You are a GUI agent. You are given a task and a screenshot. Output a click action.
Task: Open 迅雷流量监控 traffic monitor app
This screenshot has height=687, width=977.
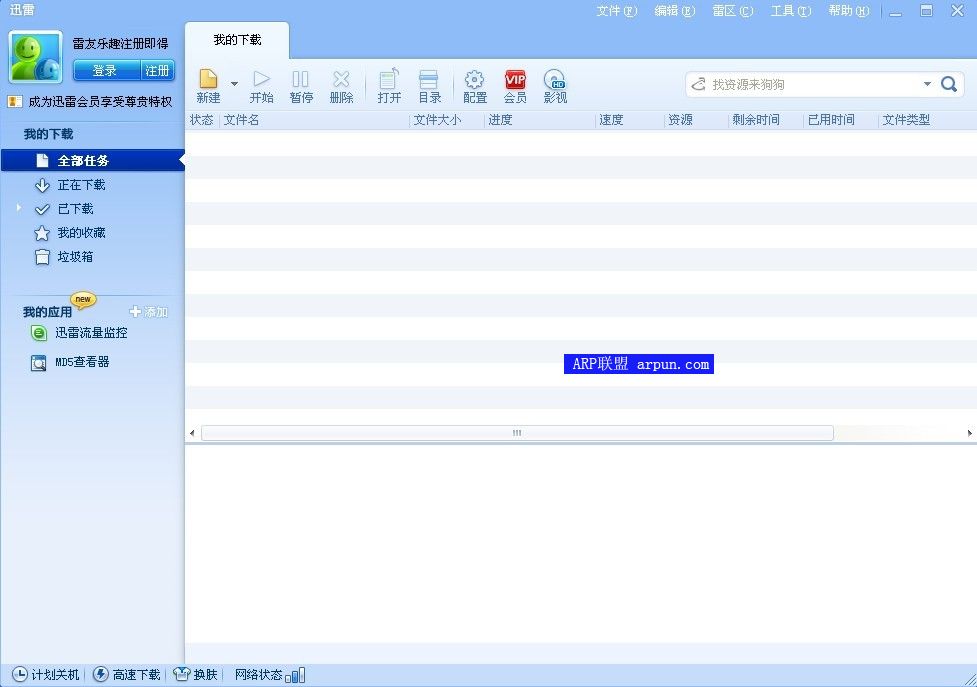tap(90, 333)
